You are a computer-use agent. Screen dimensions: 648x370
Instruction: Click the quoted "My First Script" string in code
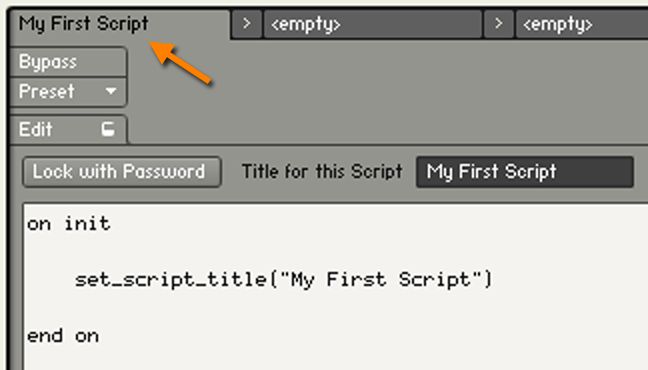point(380,280)
